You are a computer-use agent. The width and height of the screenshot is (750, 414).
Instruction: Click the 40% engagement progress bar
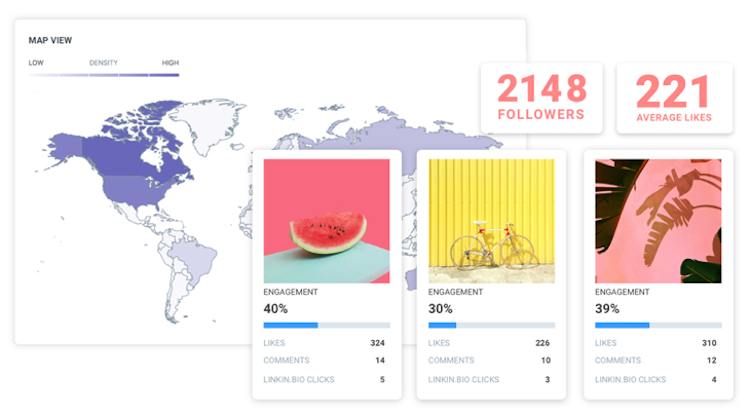(x=327, y=325)
